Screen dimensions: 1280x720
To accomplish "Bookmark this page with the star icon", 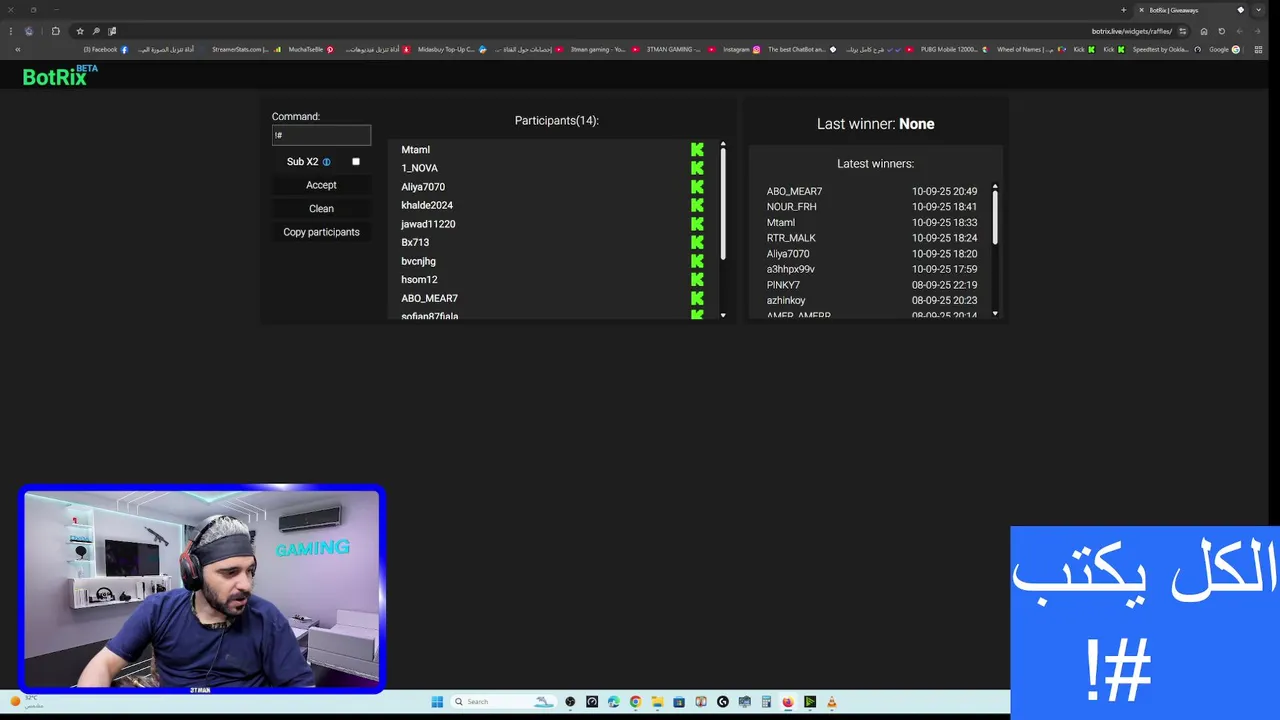I will [80, 31].
